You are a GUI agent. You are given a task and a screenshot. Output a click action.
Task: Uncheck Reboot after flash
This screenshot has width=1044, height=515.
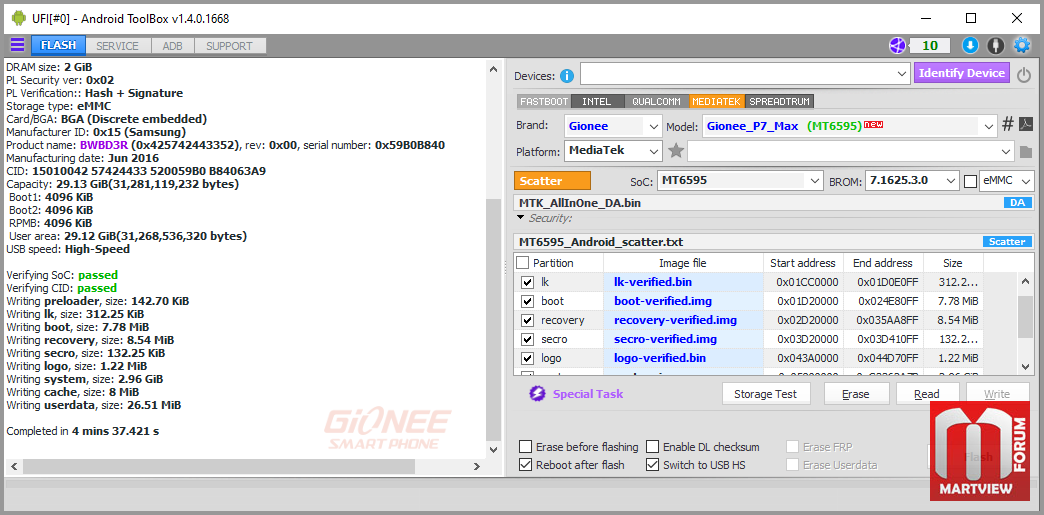526,464
